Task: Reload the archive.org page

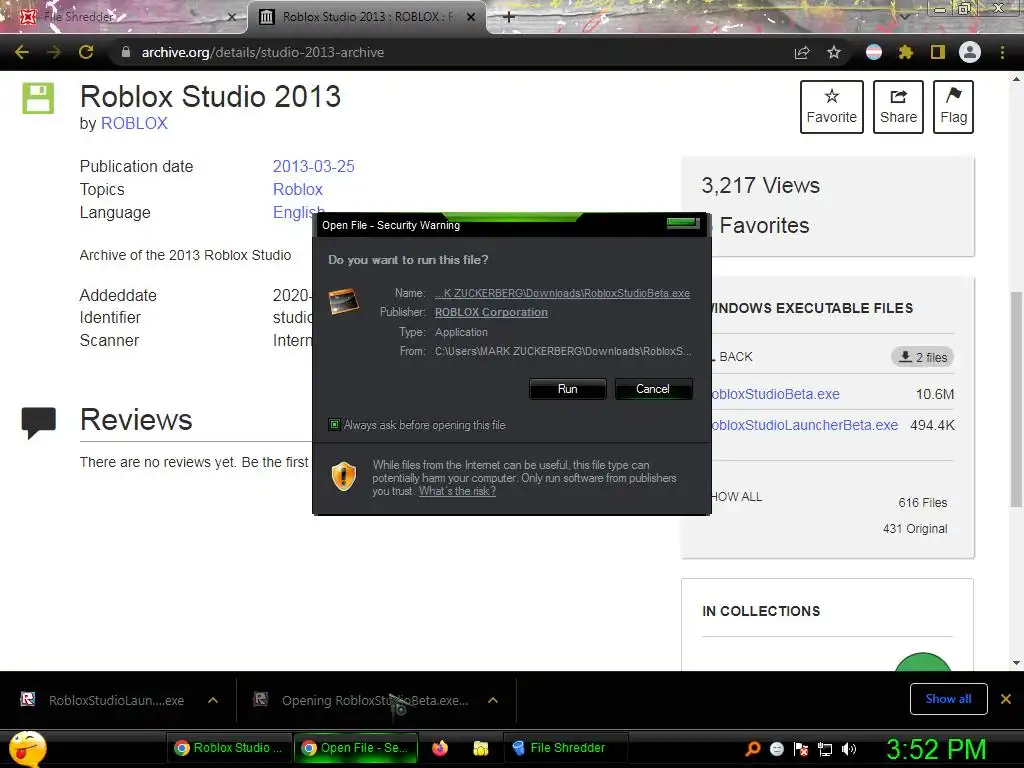Action: (x=86, y=52)
